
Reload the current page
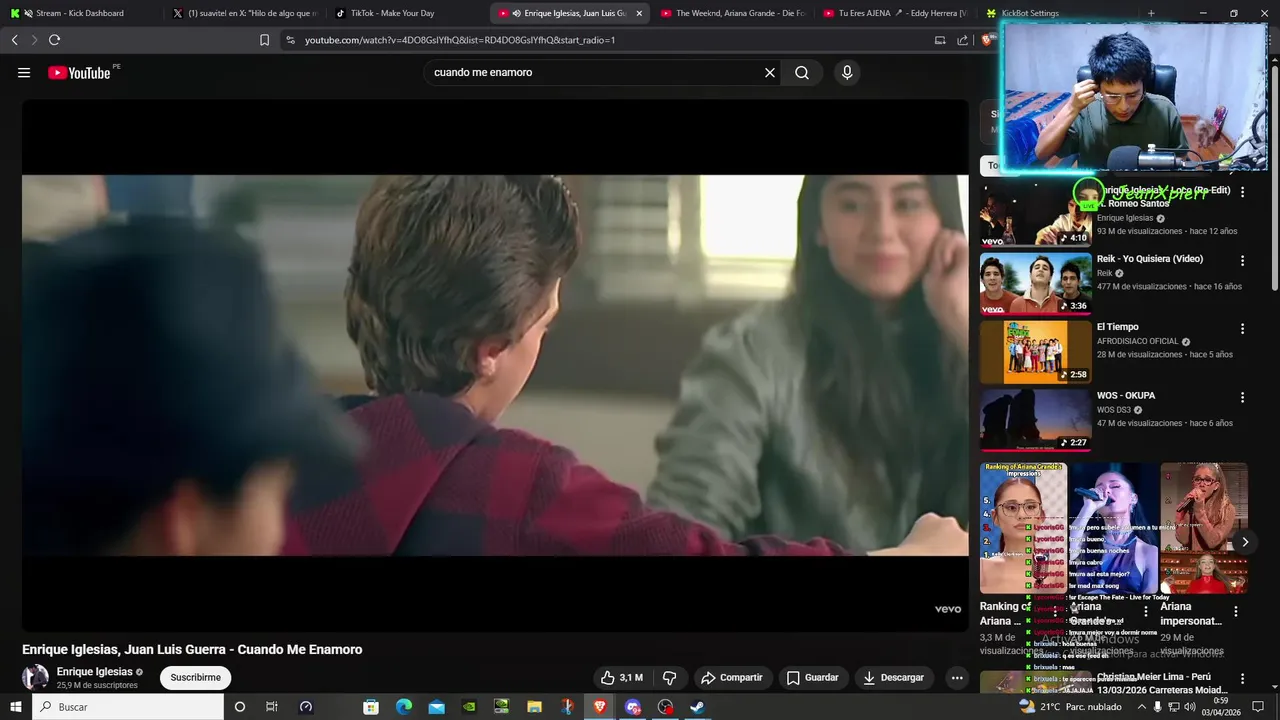tap(54, 40)
